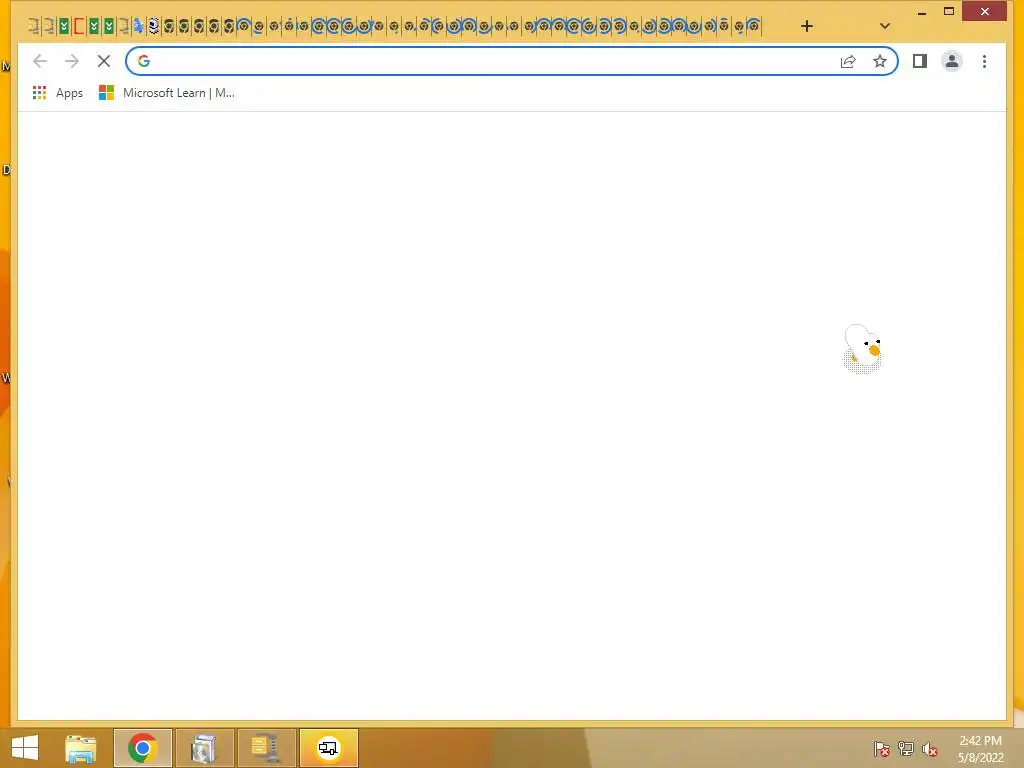Switch to the tab with the blue puzzle-like icon

138,26
